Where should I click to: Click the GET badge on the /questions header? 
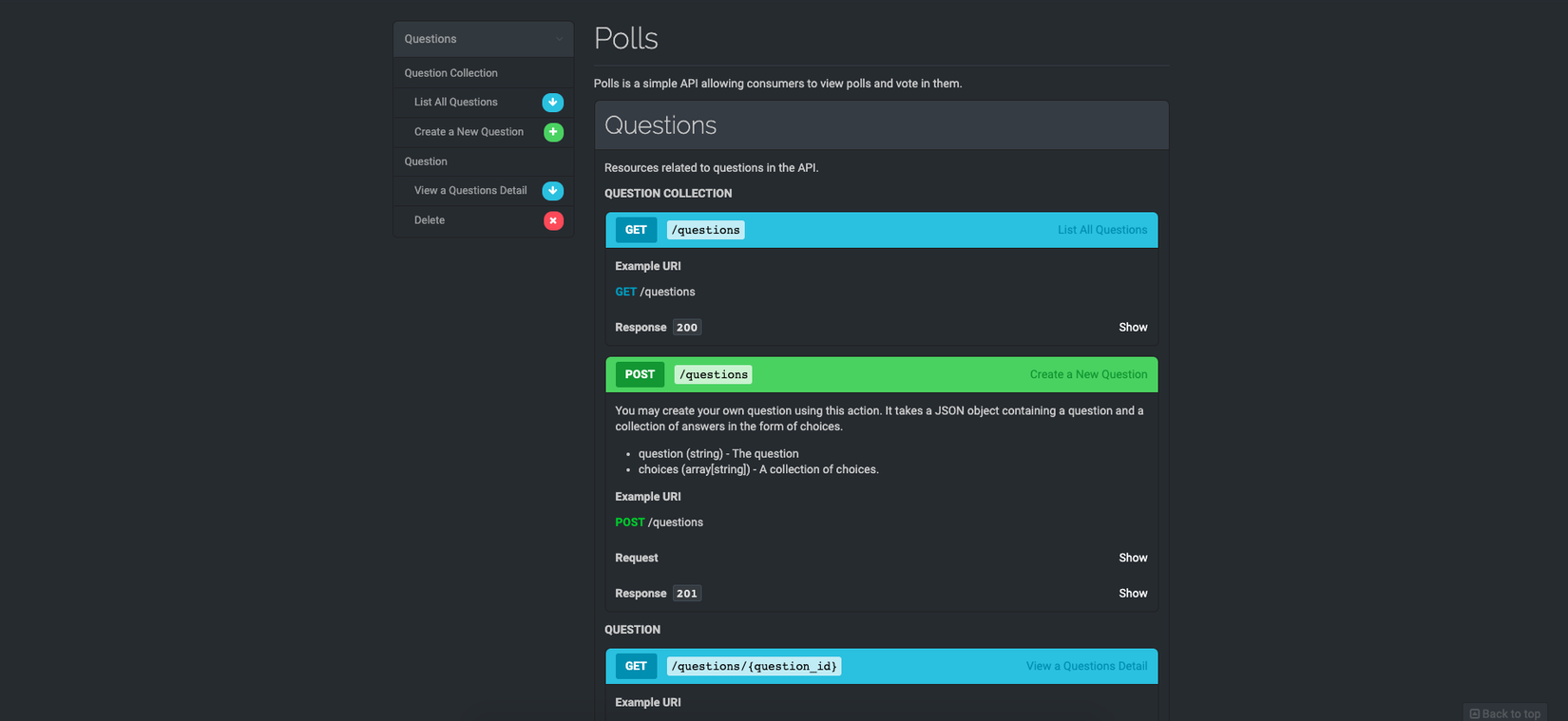[636, 230]
